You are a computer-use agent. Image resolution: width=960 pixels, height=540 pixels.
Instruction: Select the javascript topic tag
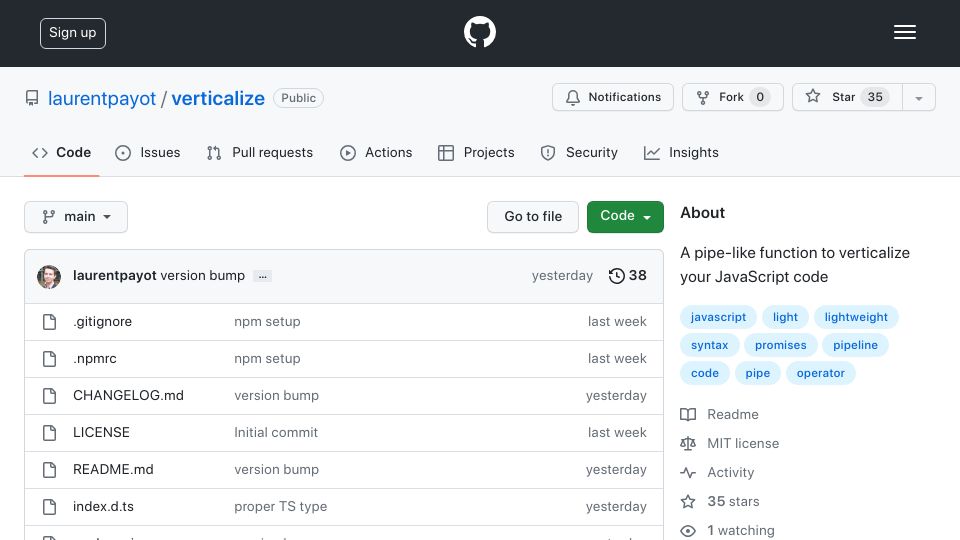(x=718, y=317)
